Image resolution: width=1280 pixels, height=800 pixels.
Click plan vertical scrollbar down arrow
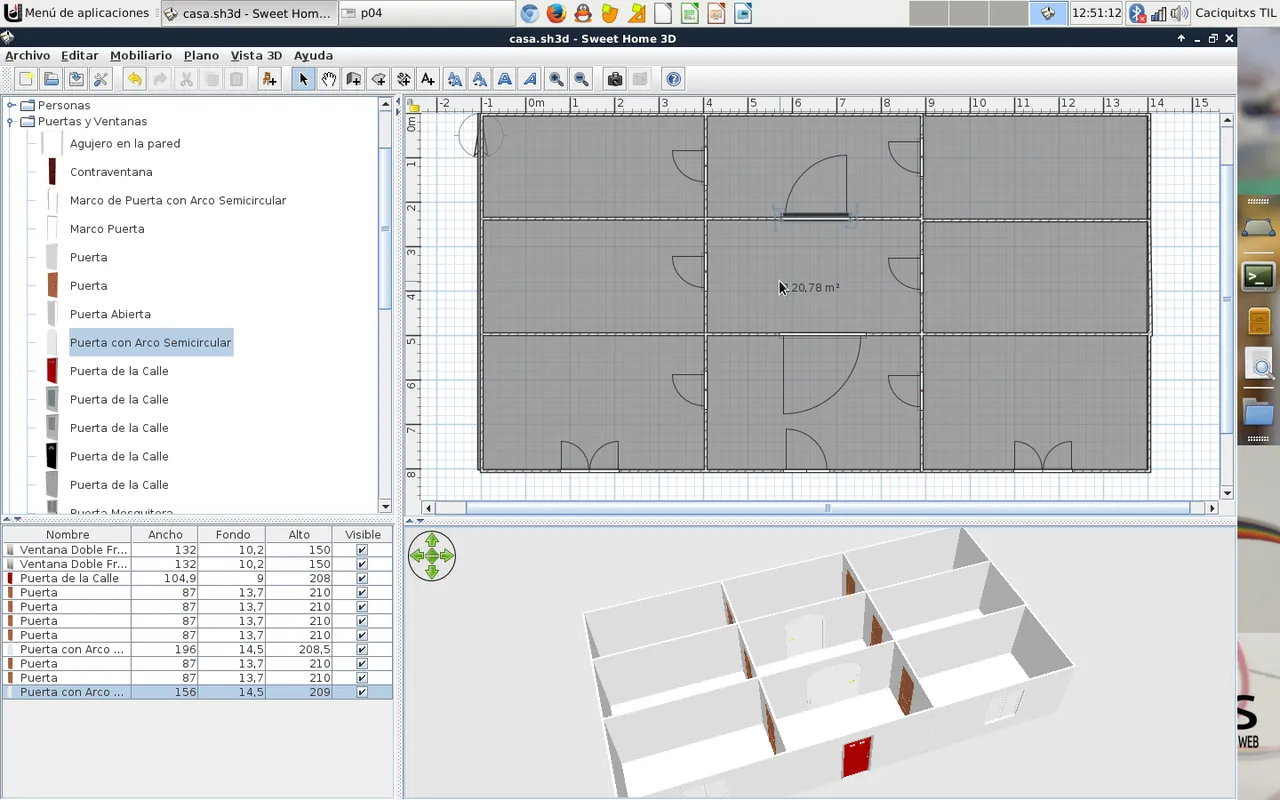(x=1228, y=492)
